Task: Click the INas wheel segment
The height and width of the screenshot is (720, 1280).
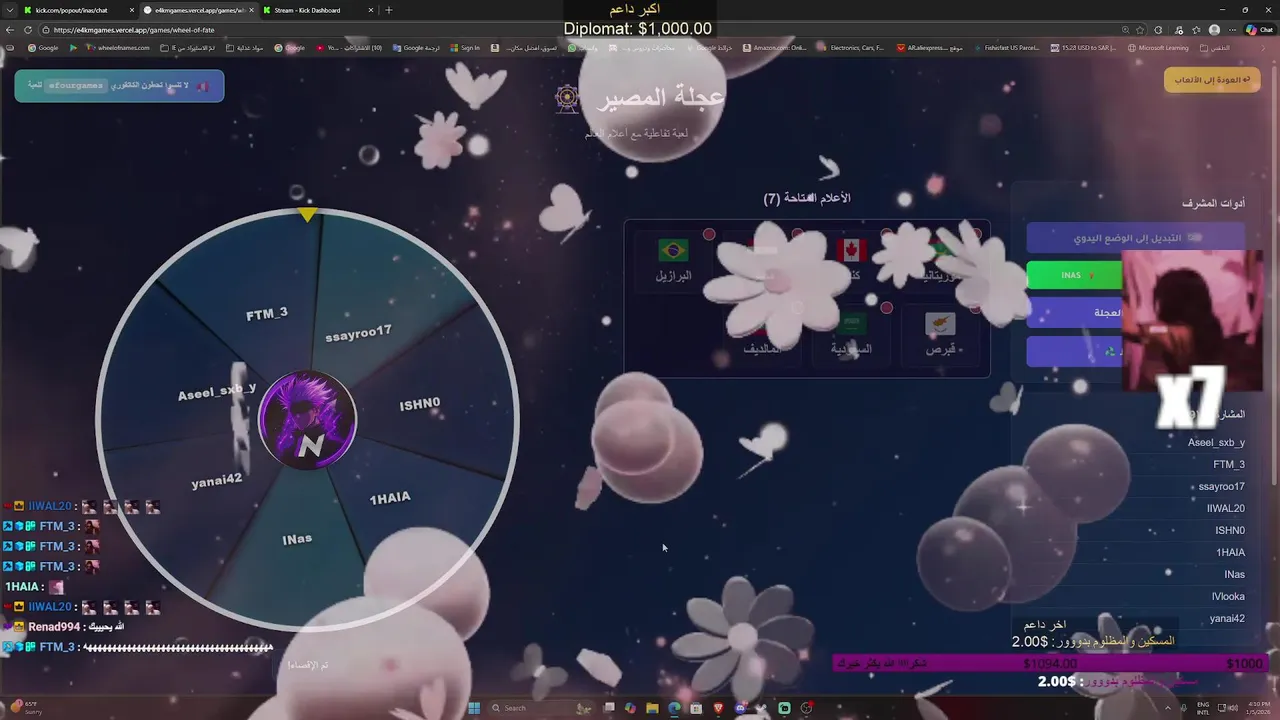Action: [x=297, y=539]
